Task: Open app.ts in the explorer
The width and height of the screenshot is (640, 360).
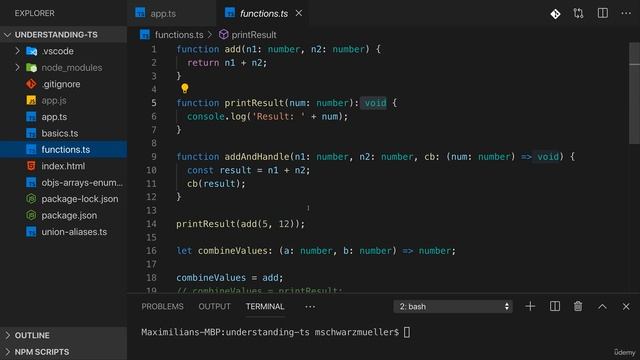Action: tap(63, 117)
